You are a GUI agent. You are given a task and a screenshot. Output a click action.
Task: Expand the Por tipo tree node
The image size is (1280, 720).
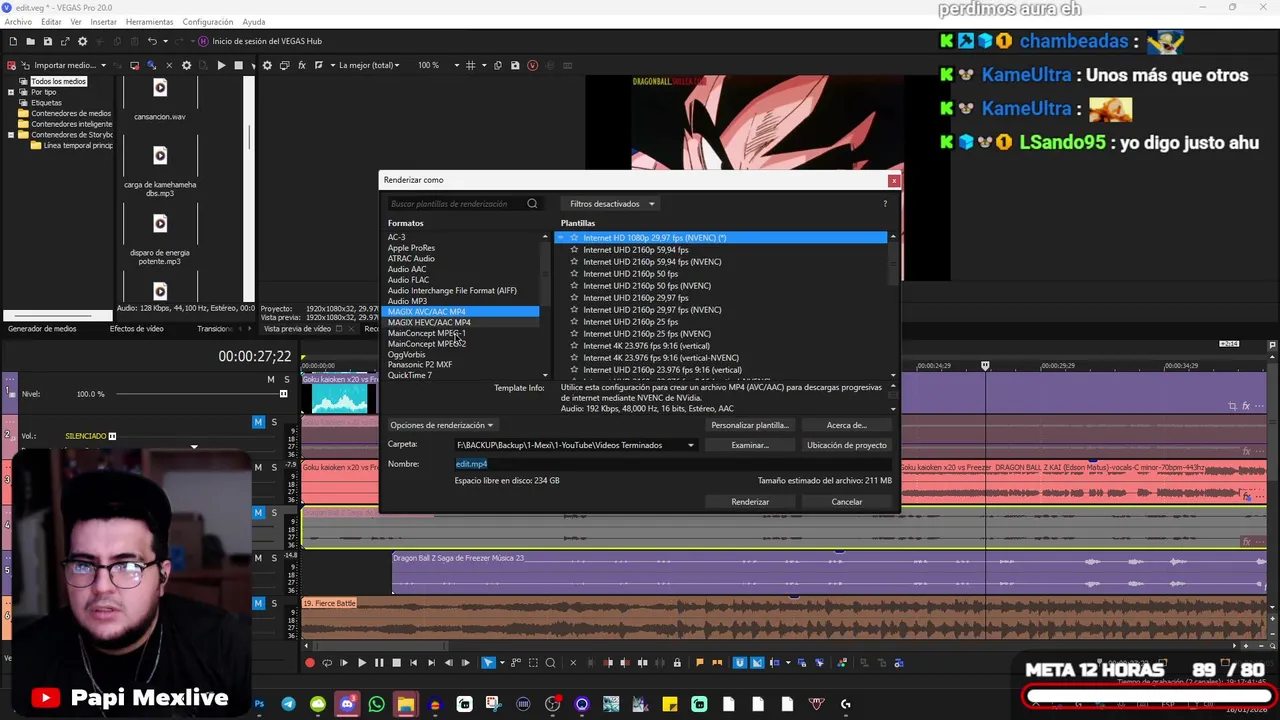(x=11, y=92)
